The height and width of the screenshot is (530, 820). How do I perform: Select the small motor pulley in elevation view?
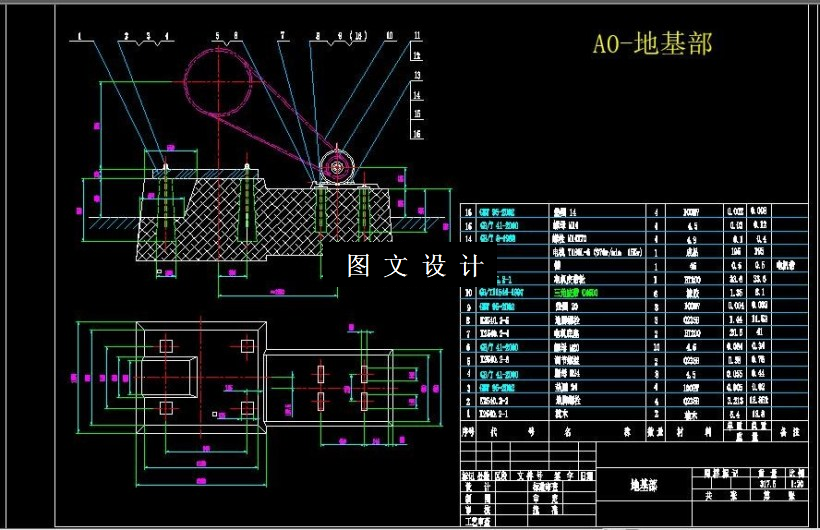[x=337, y=167]
